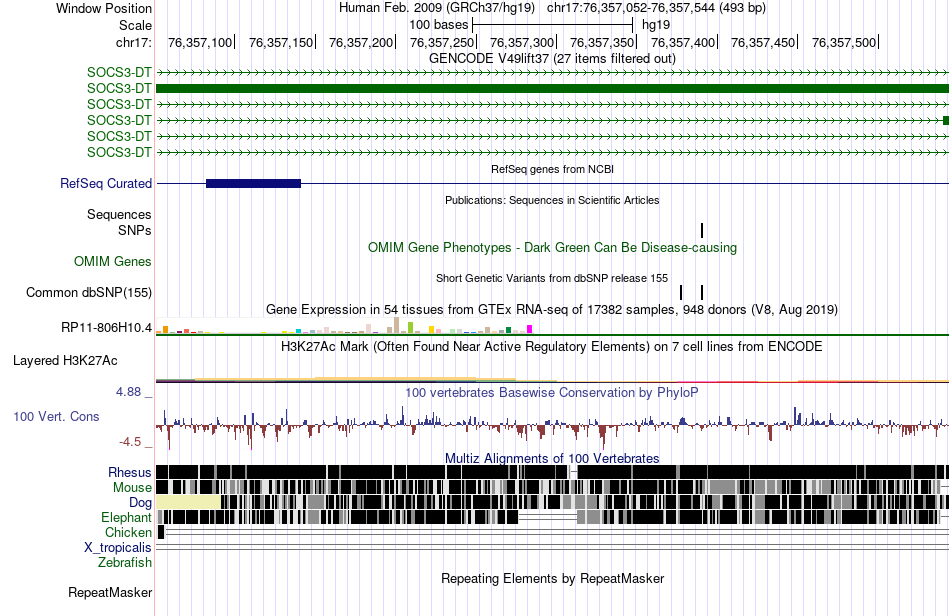
Task: Click the Layered H3K27Ac label
Action: tap(65, 360)
